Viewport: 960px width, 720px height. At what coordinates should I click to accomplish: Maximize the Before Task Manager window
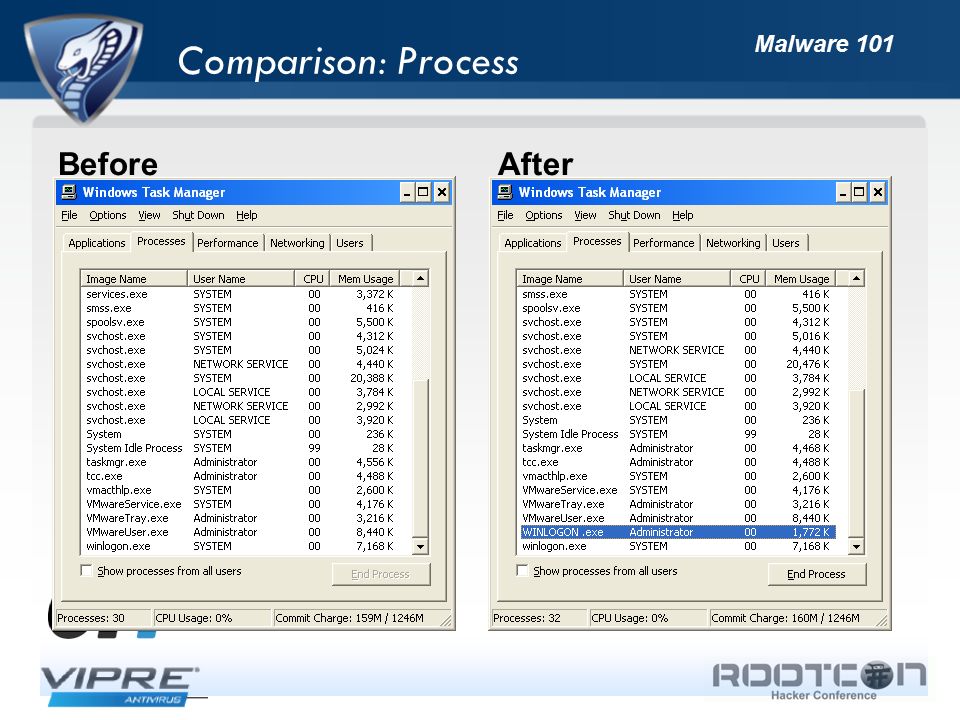click(423, 193)
